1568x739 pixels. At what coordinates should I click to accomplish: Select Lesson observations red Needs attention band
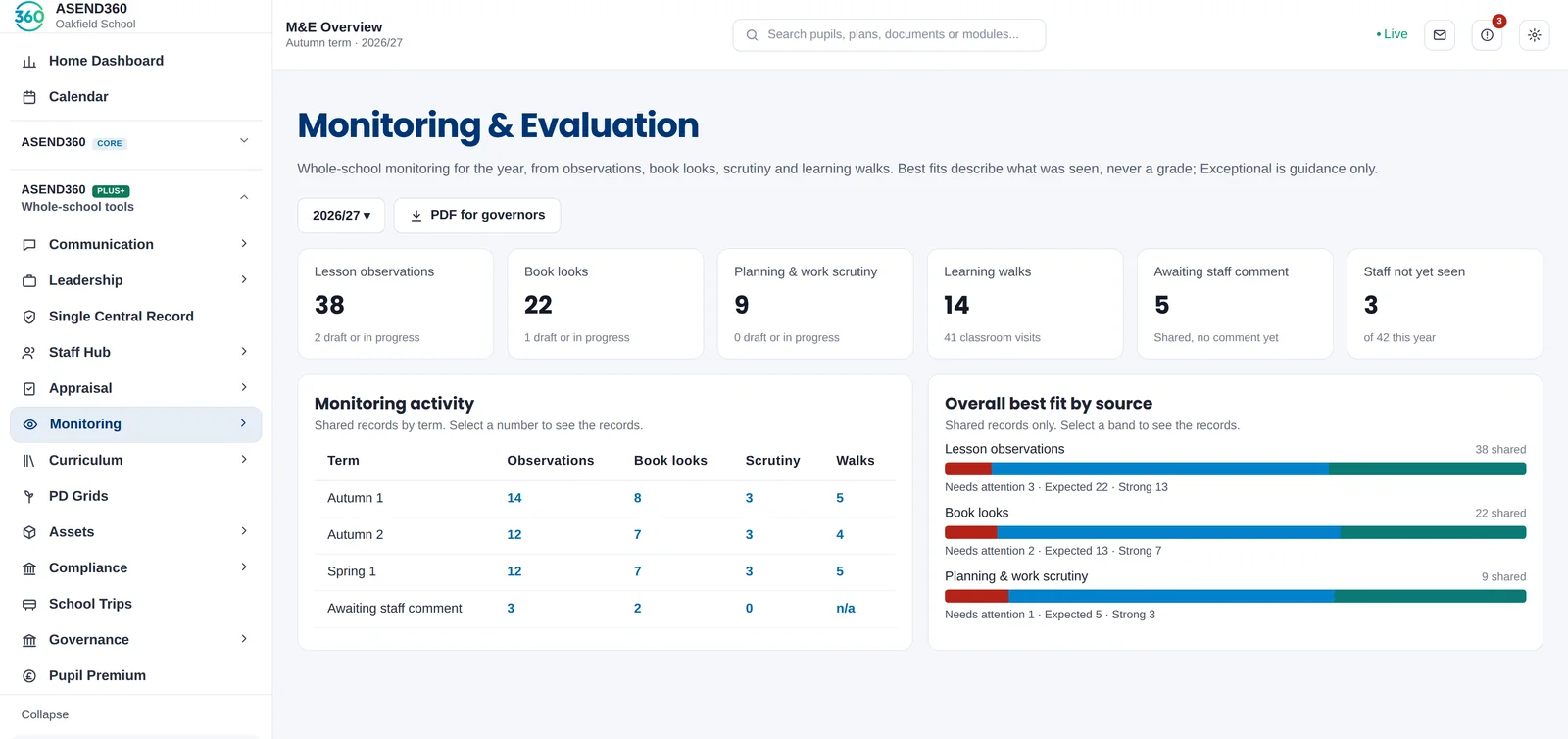point(968,468)
